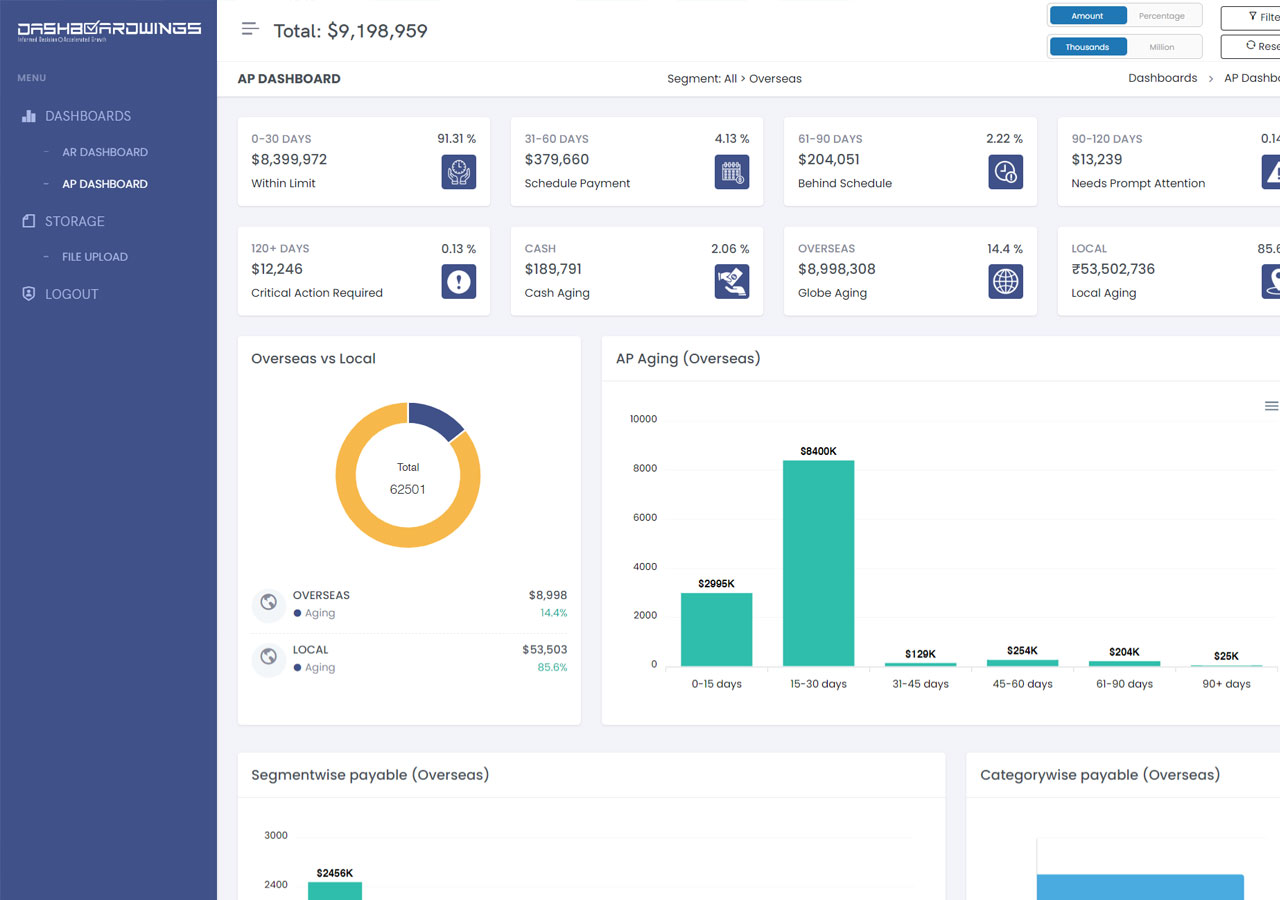Click the 15-30 days $8400K bar
Image resolution: width=1280 pixels, height=900 pixels.
pos(818,563)
